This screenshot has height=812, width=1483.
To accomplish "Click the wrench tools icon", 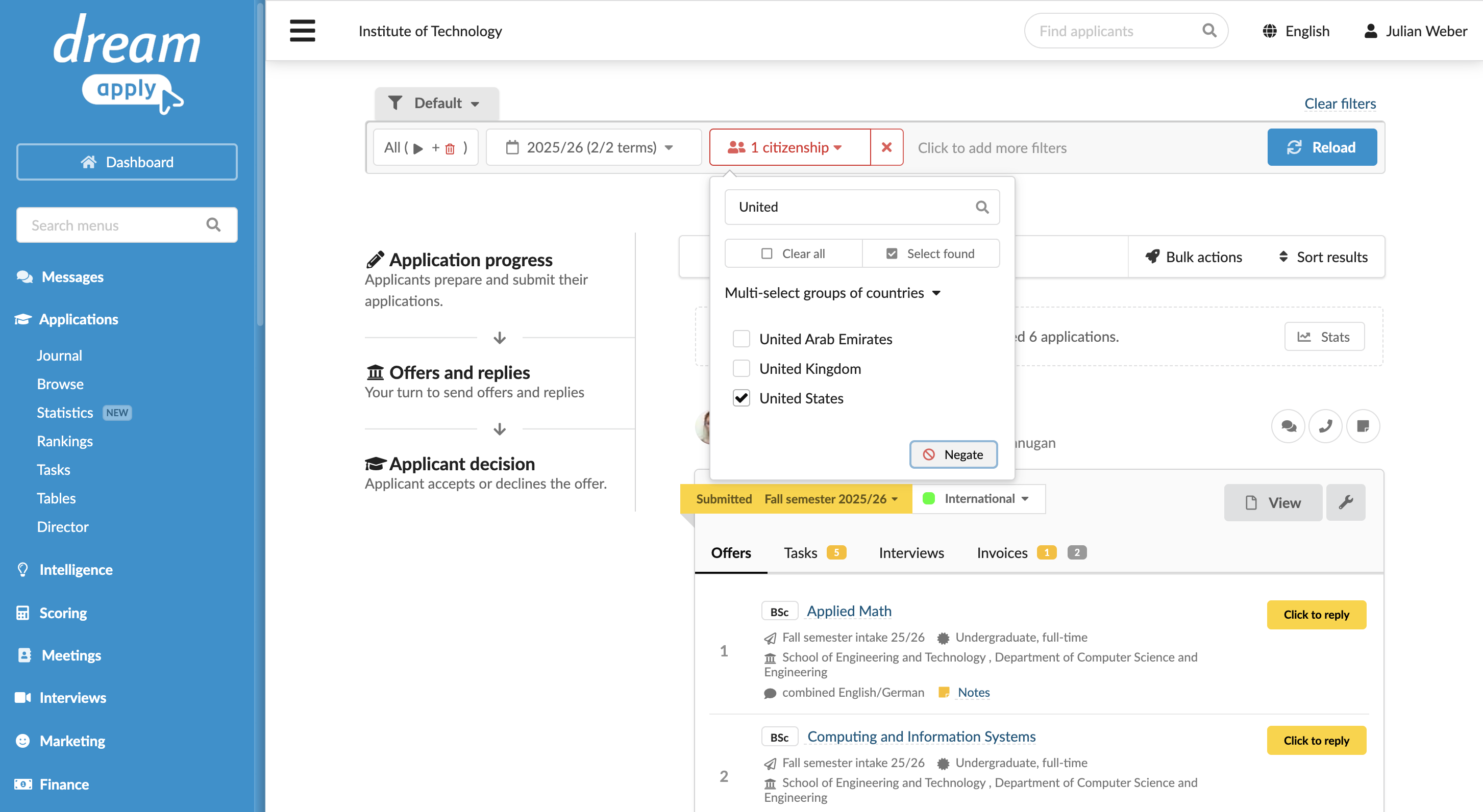I will point(1345,502).
